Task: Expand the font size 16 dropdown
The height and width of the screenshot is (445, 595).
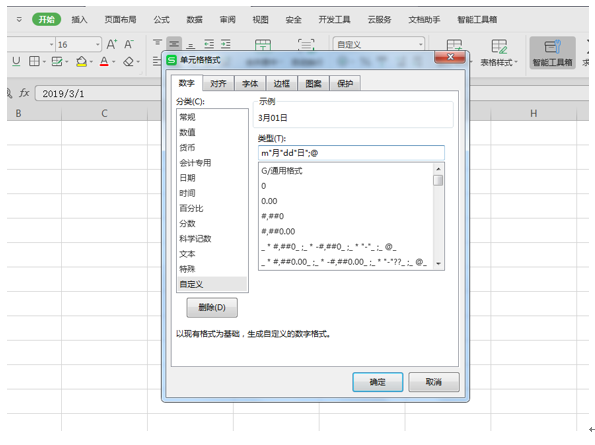Action: point(98,45)
